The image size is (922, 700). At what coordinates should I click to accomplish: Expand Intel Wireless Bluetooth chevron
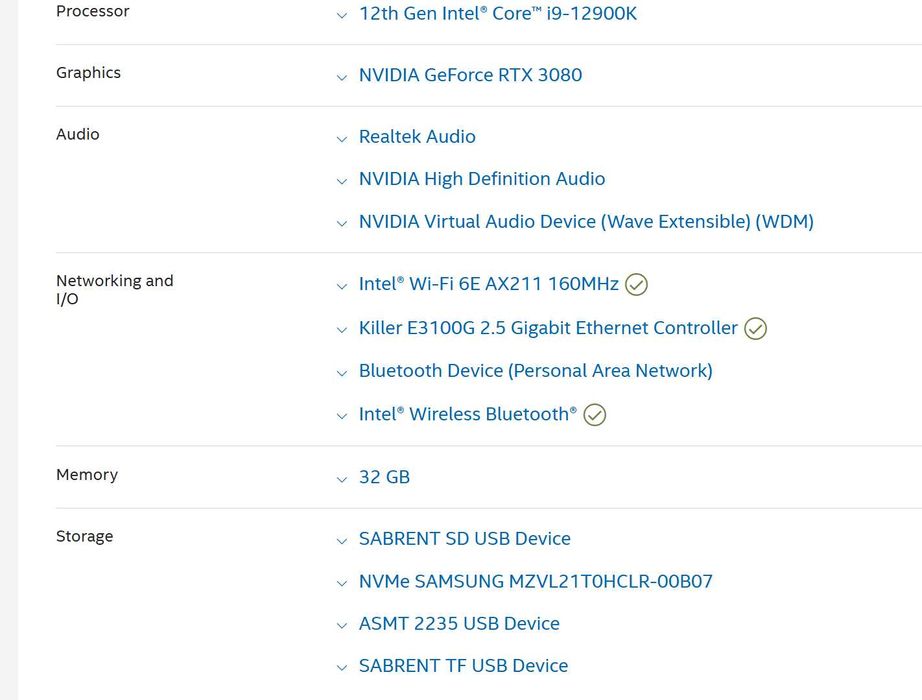pyautogui.click(x=342, y=417)
